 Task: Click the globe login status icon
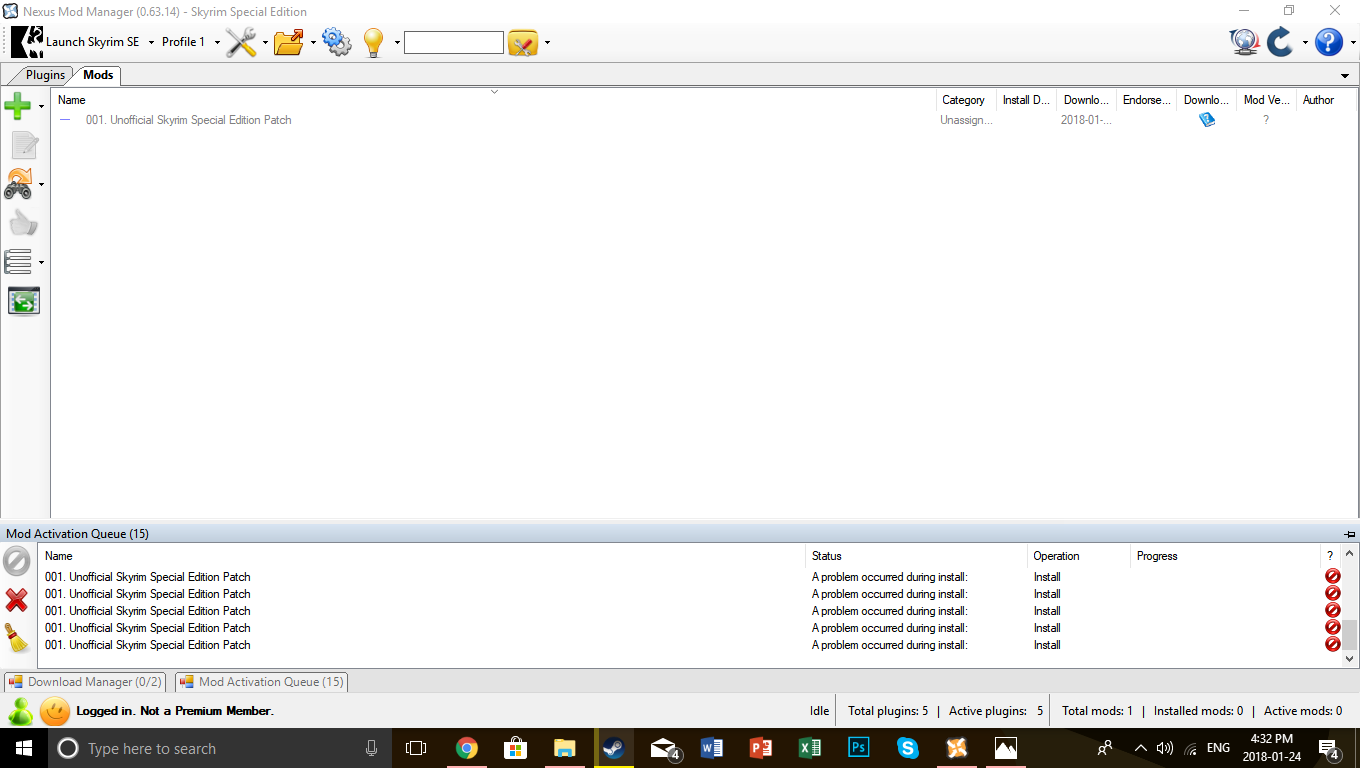pyautogui.click(x=1244, y=42)
